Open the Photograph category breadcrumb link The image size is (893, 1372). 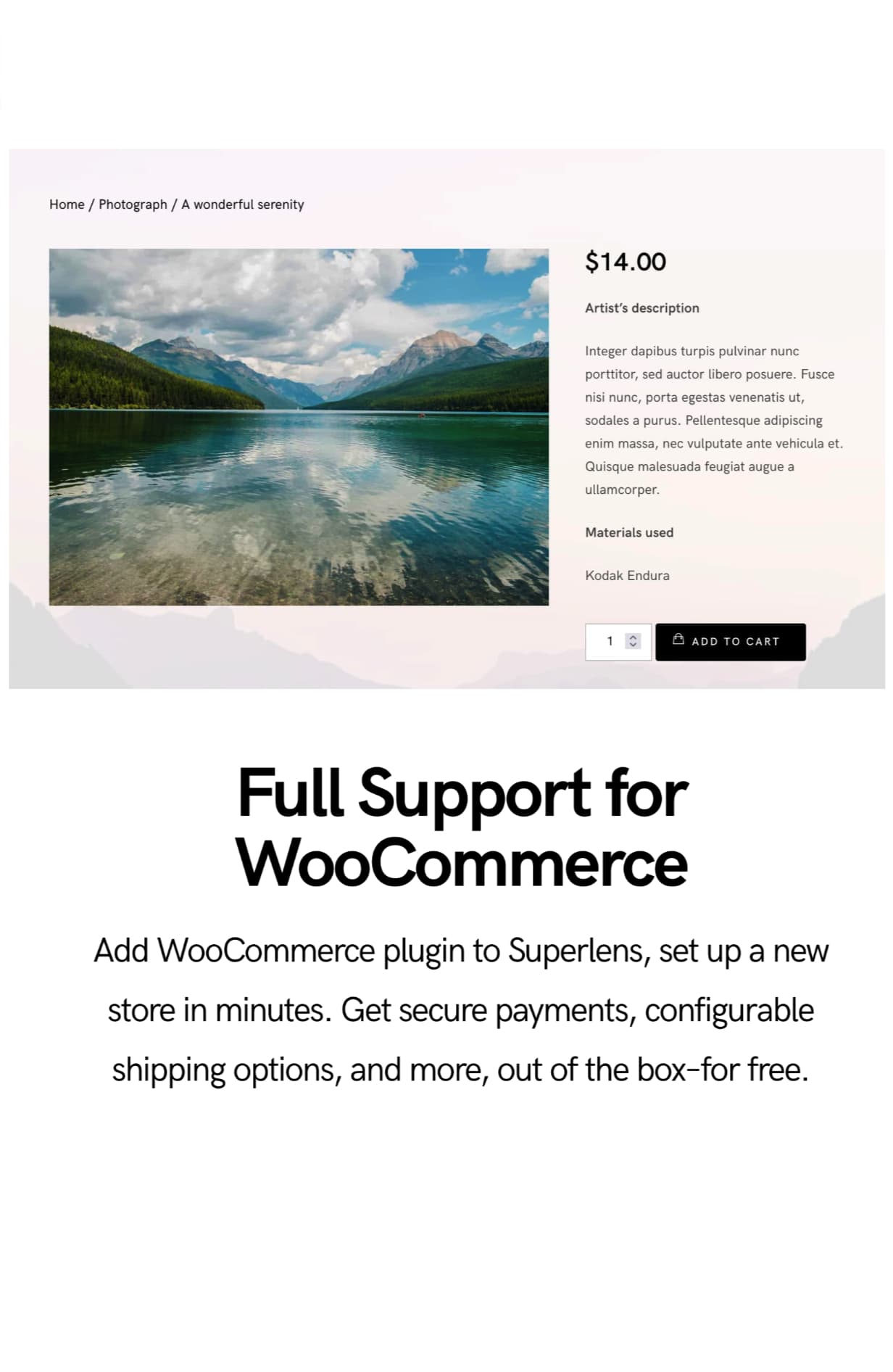pos(133,204)
